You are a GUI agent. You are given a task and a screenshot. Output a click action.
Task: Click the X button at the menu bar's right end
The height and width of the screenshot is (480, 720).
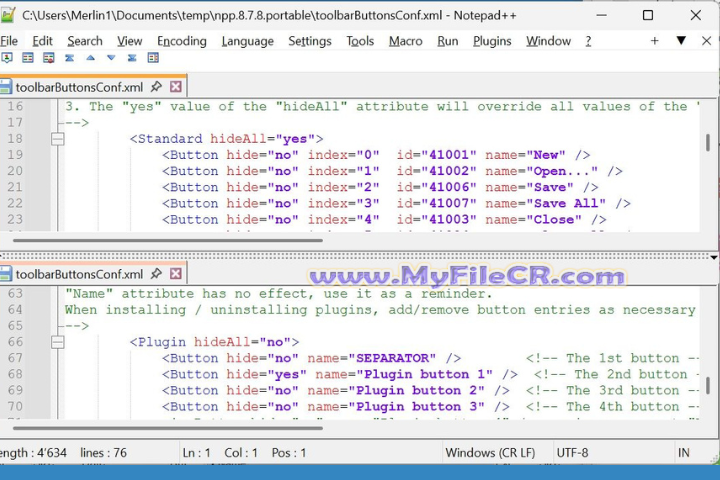pyautogui.click(x=706, y=41)
